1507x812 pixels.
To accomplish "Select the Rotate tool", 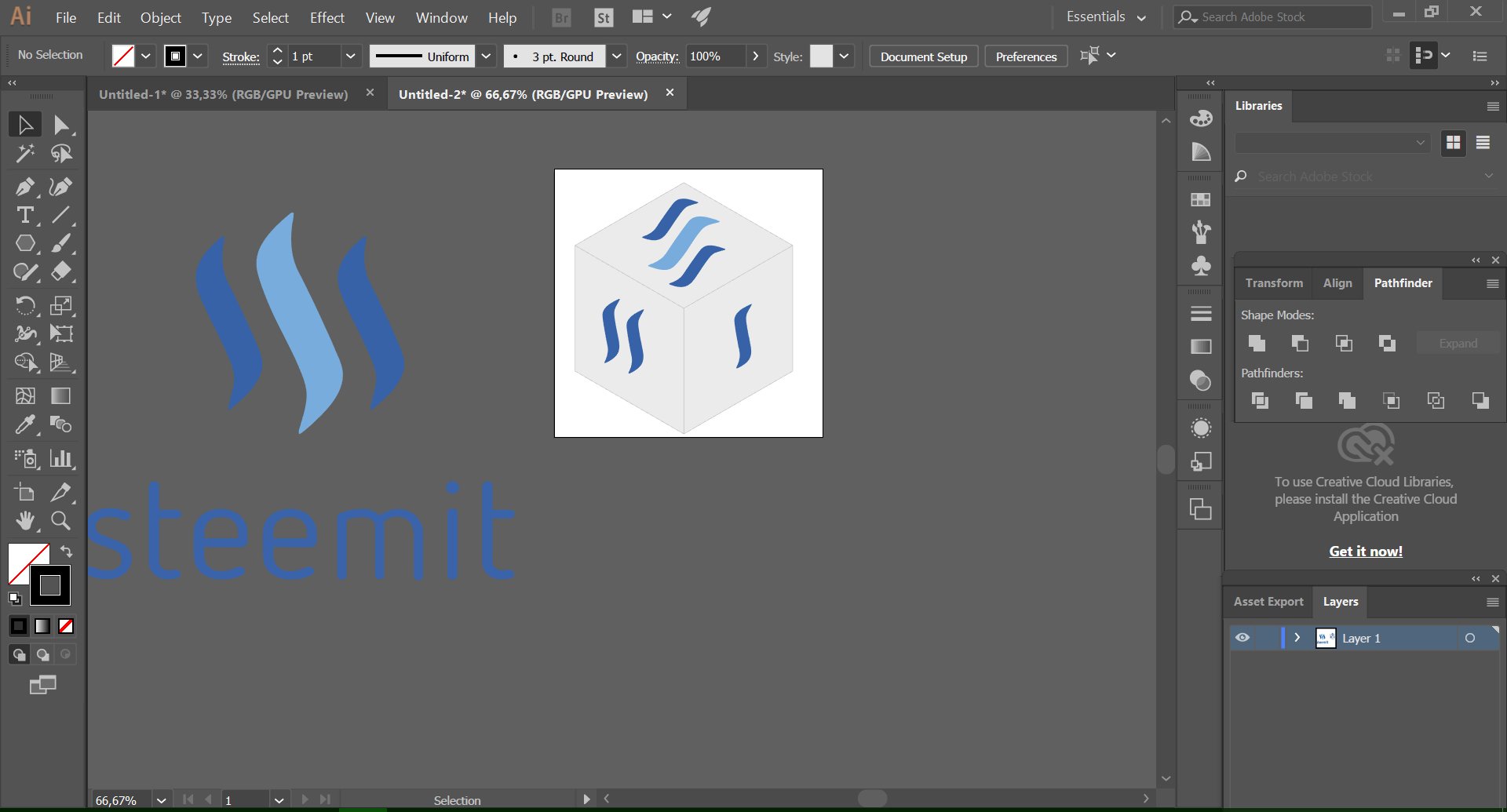I will [25, 305].
